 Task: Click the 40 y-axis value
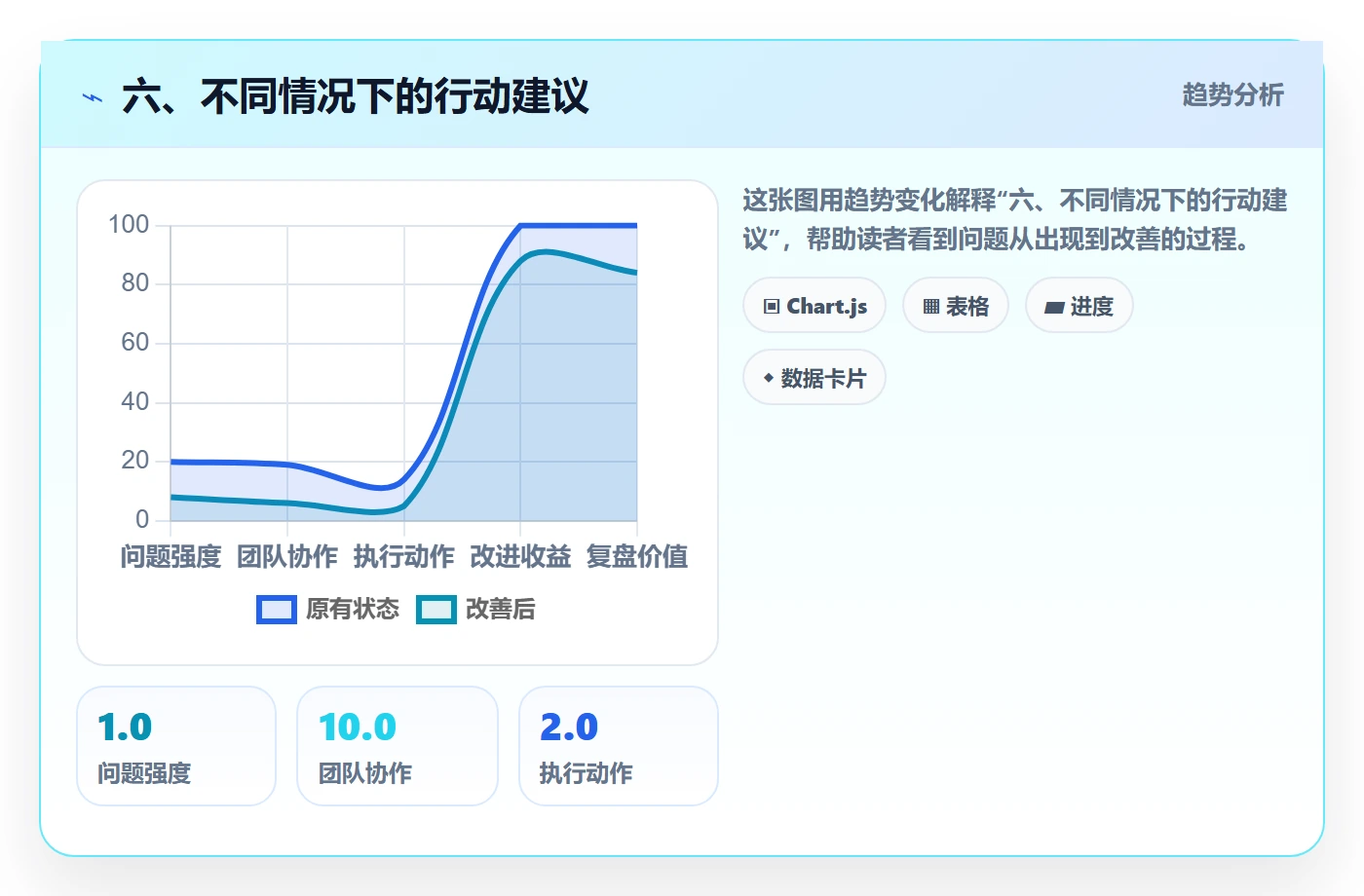pyautogui.click(x=135, y=402)
